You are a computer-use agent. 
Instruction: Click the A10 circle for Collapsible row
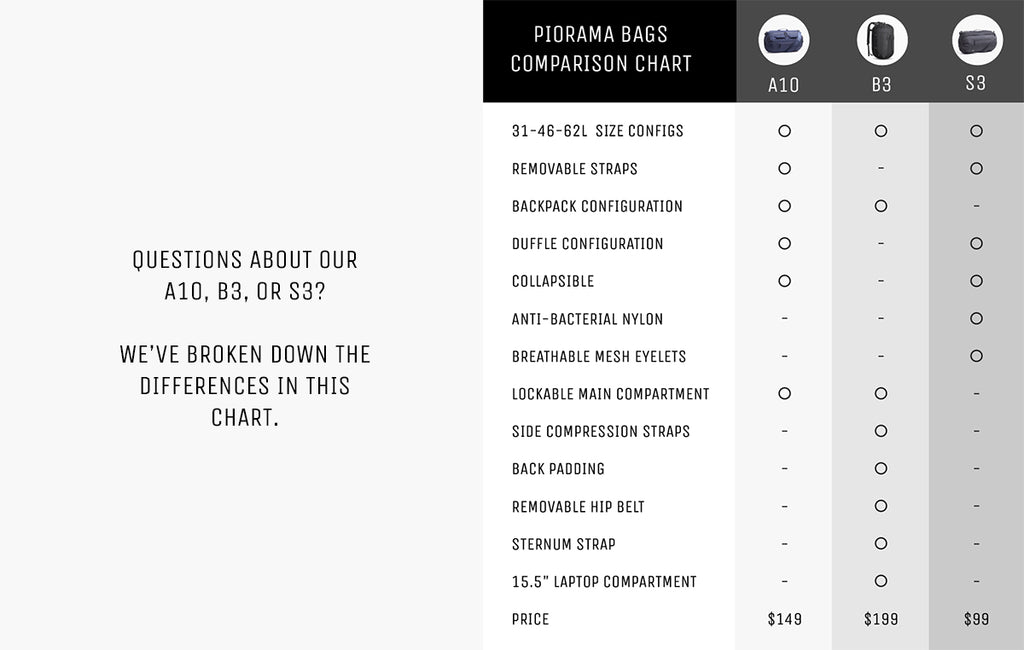784,281
